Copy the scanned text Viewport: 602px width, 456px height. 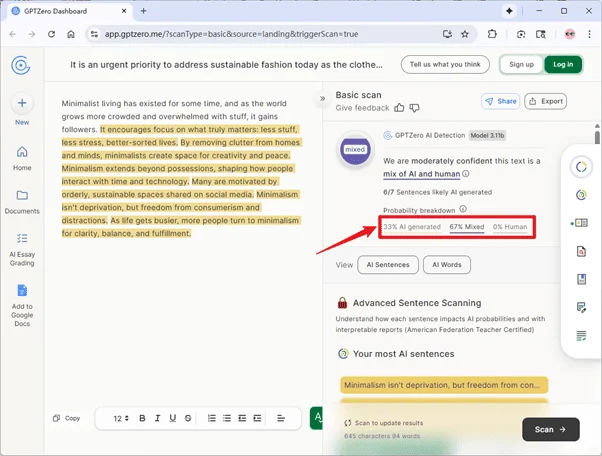pos(66,418)
